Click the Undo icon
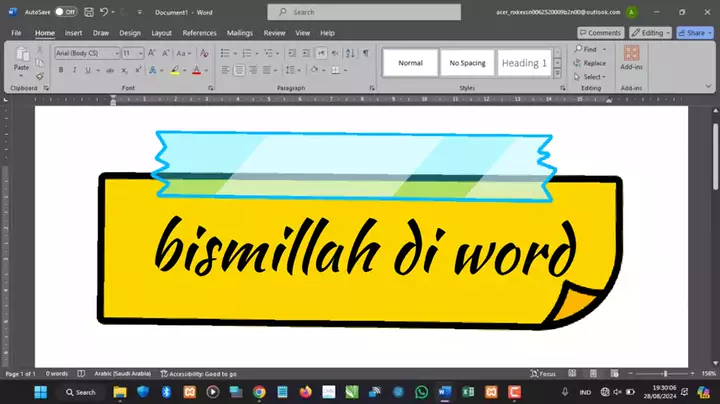720x404 pixels. coord(105,12)
